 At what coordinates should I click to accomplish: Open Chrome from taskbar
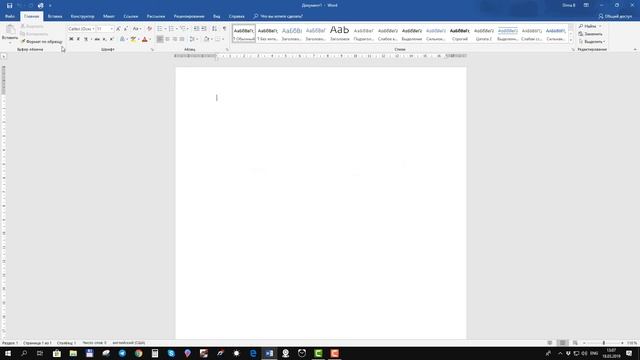tap(138, 353)
